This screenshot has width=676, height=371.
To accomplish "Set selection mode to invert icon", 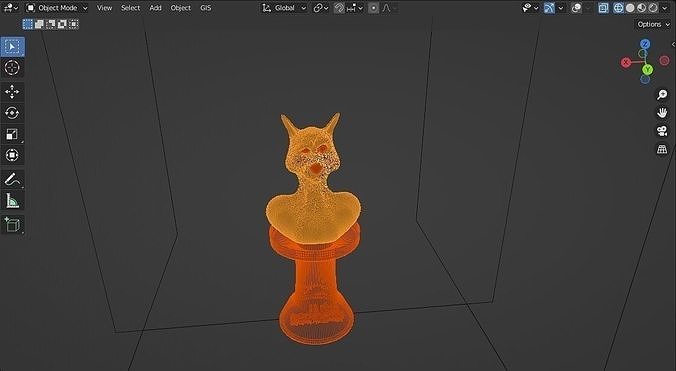I will (62, 24).
